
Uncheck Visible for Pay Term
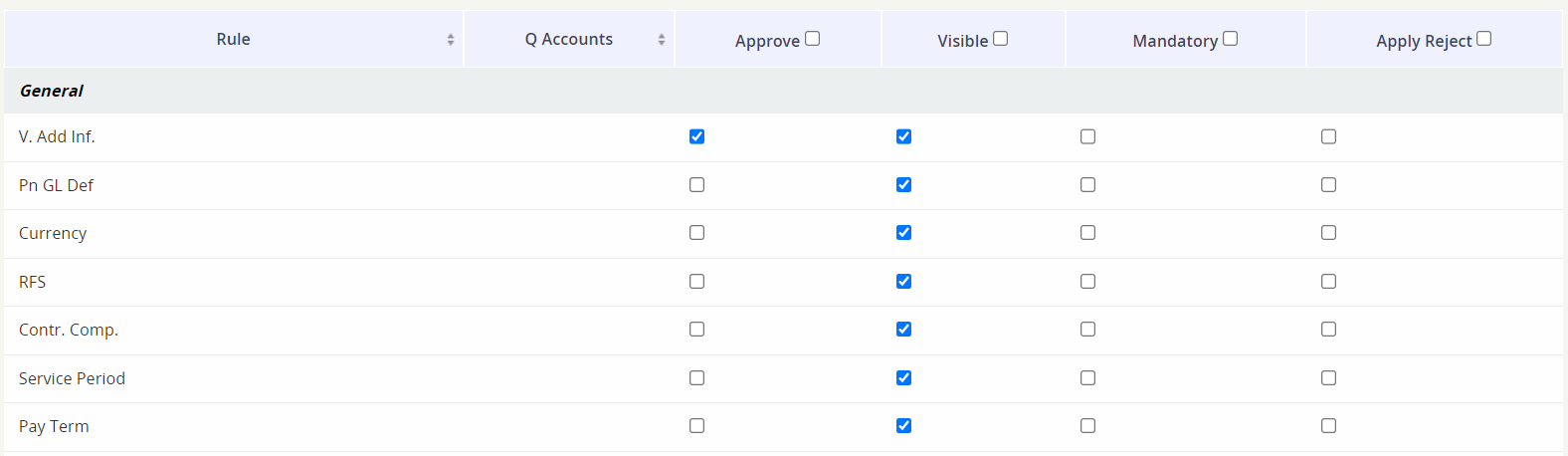coord(903,426)
